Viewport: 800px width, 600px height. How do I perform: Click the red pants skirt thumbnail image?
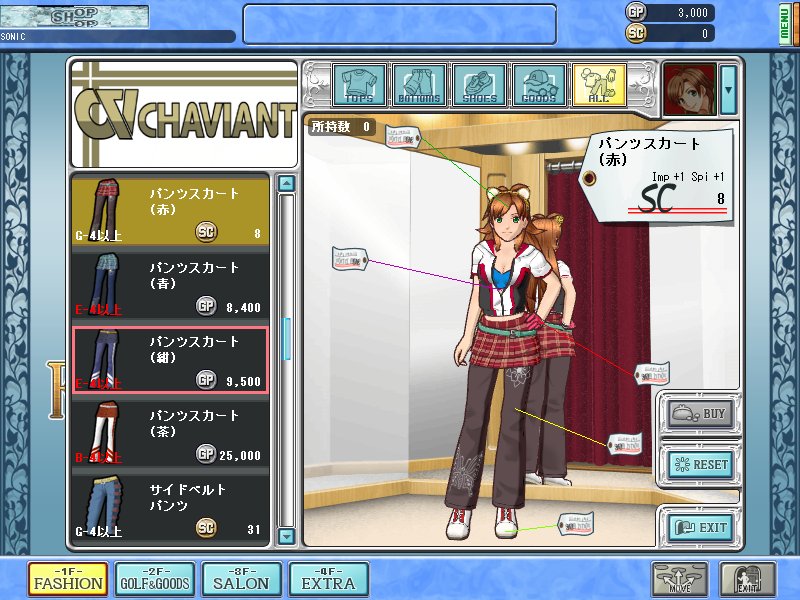click(105, 208)
